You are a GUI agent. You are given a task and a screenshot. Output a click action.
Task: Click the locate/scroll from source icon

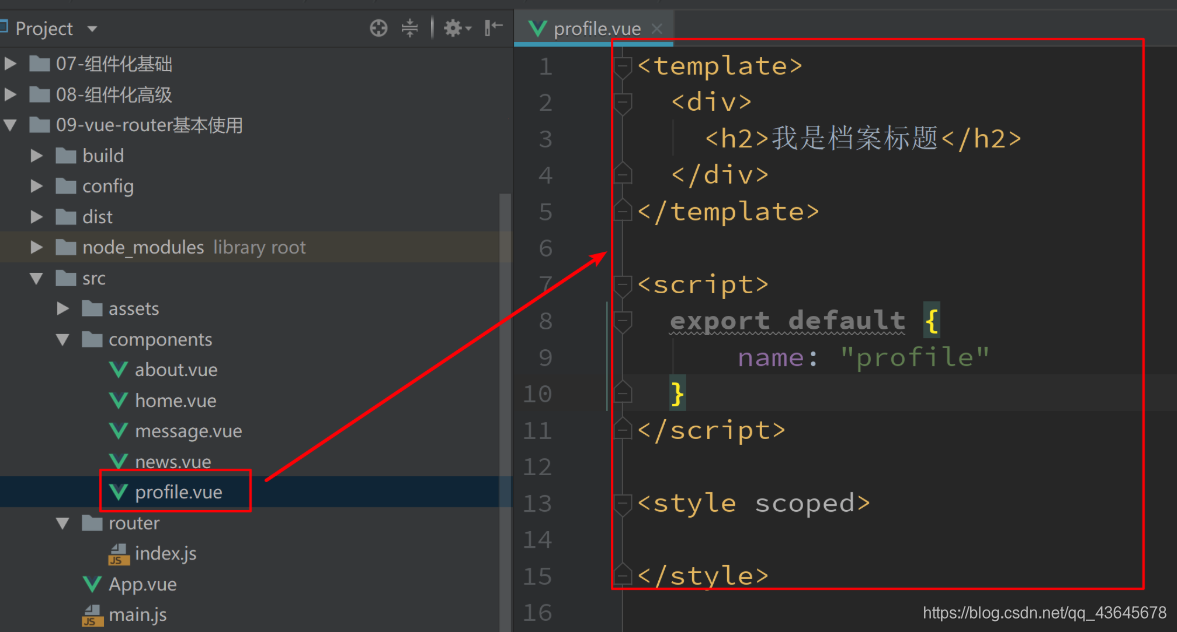(x=378, y=29)
